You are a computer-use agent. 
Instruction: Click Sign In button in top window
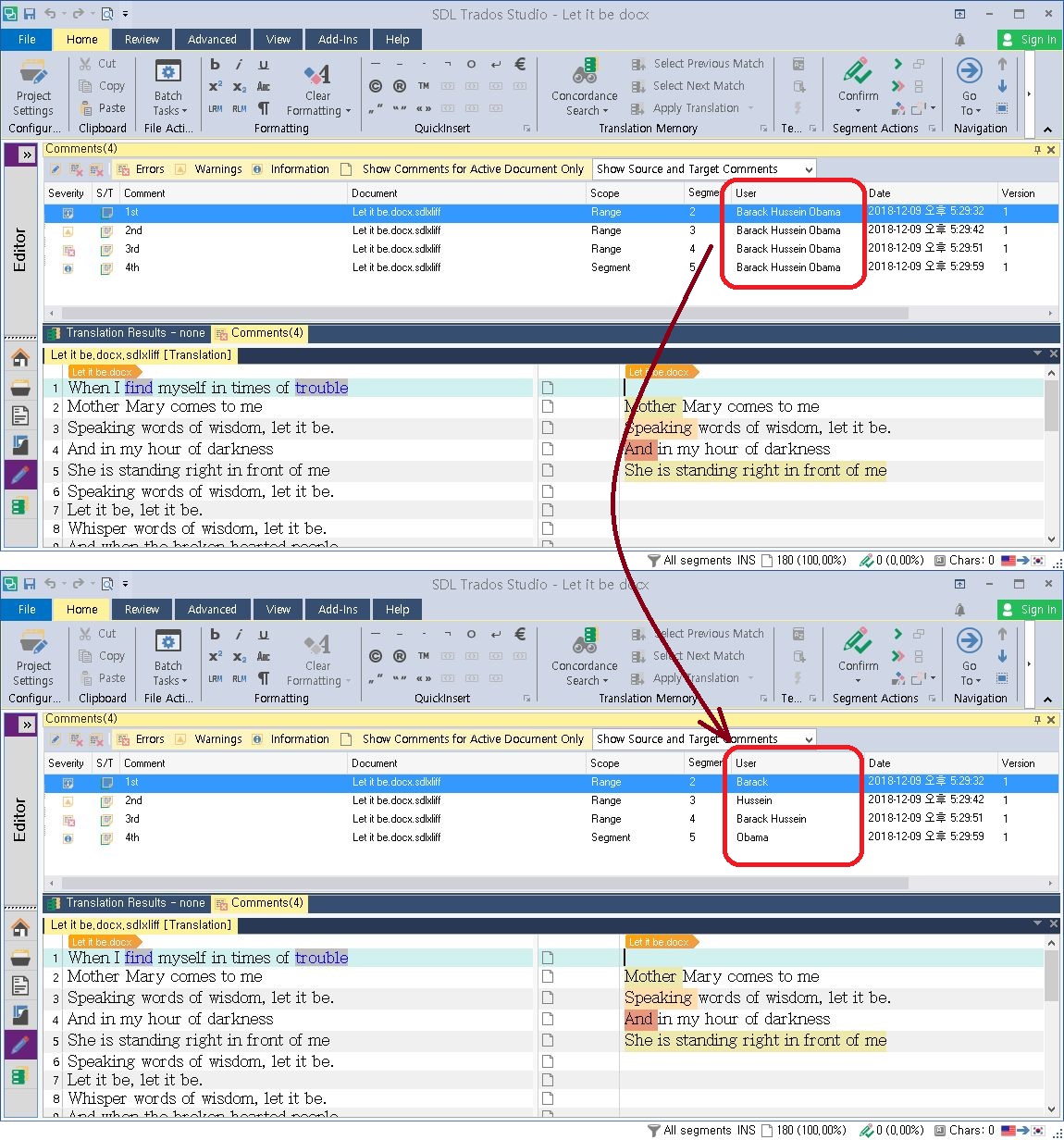coord(1030,40)
